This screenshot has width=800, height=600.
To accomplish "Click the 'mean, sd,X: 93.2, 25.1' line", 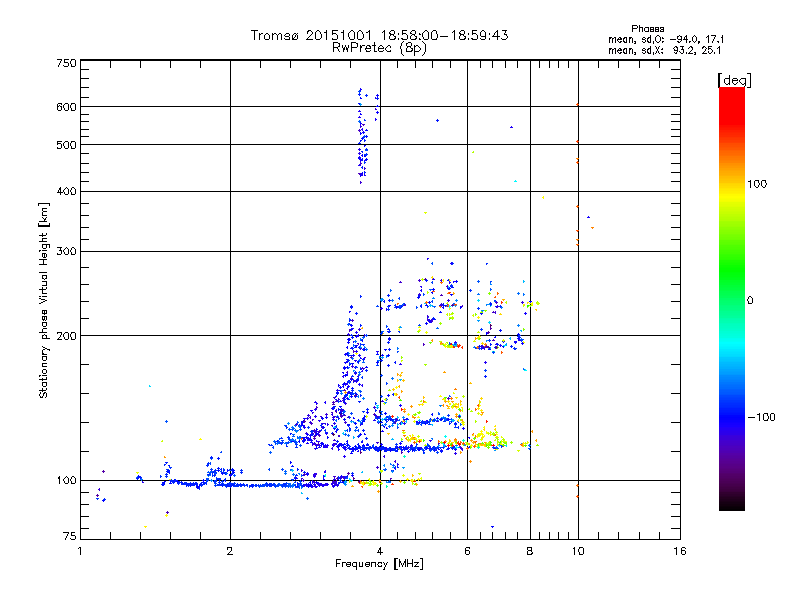I will click(x=664, y=50).
